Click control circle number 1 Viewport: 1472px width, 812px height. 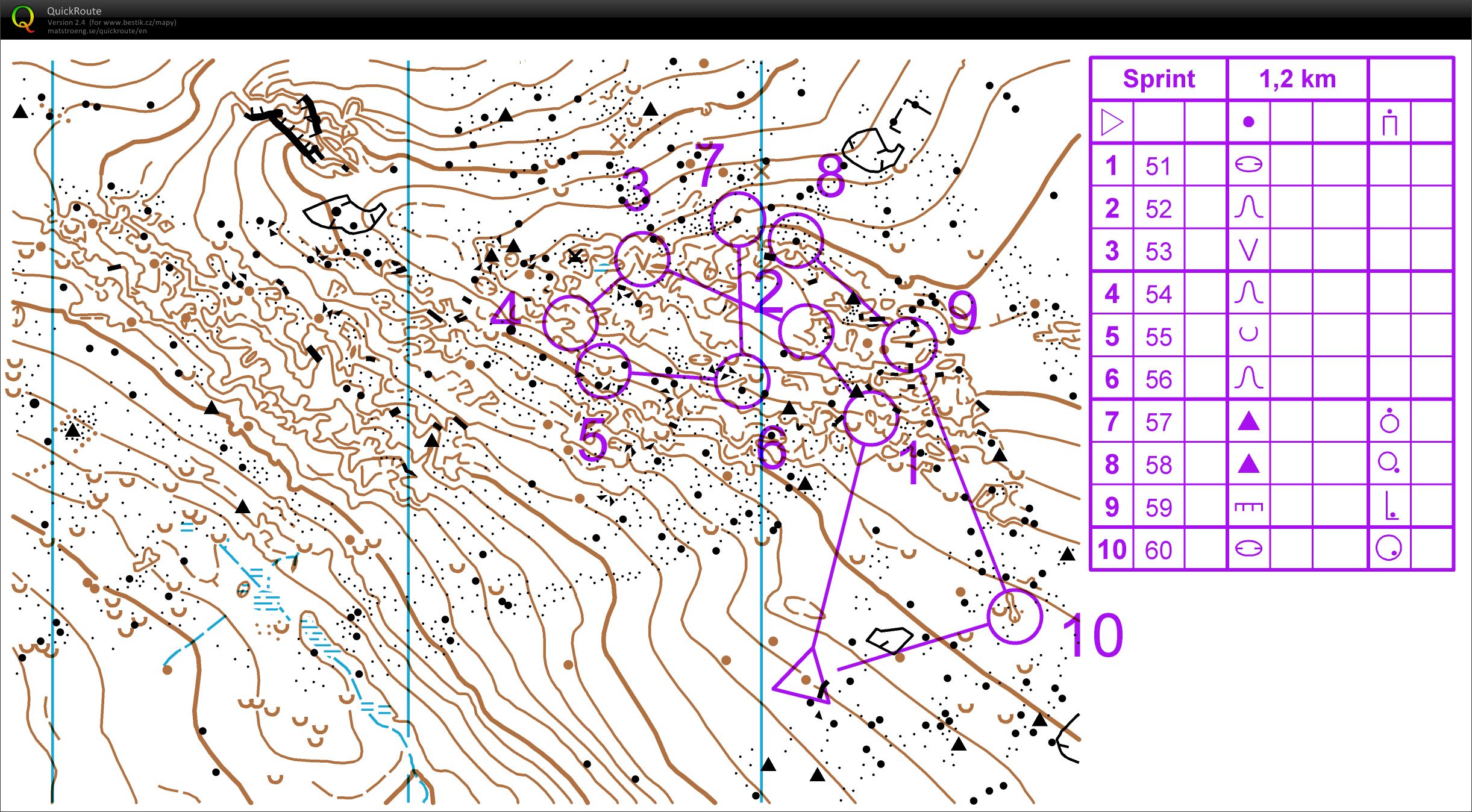click(x=870, y=417)
